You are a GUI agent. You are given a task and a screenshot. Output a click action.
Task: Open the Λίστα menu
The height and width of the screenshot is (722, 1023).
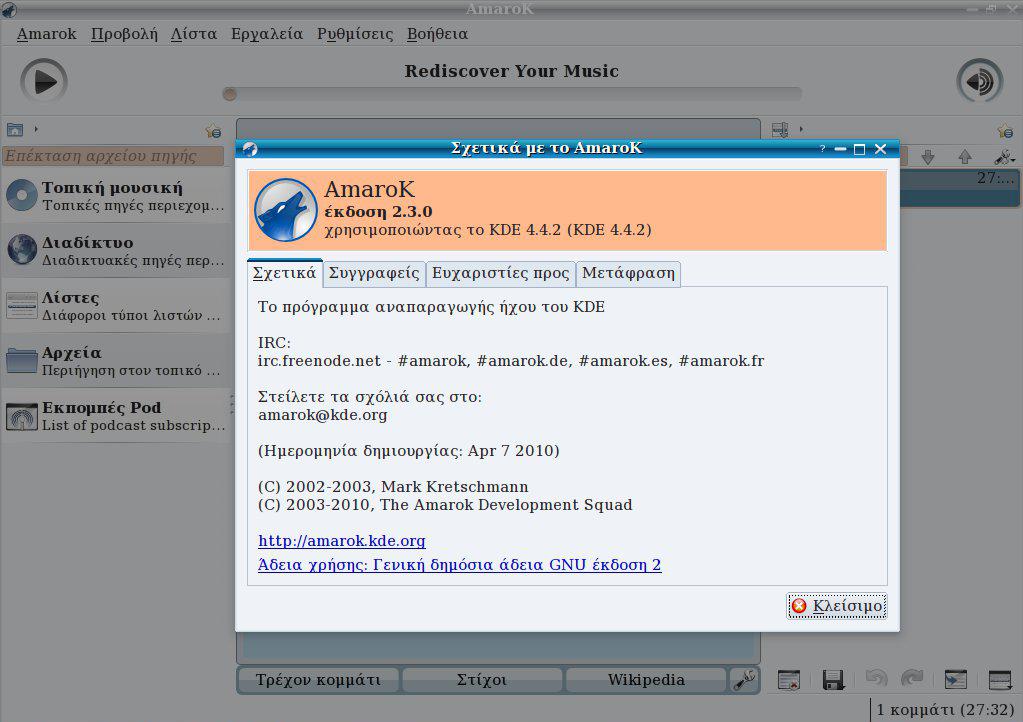tap(194, 34)
